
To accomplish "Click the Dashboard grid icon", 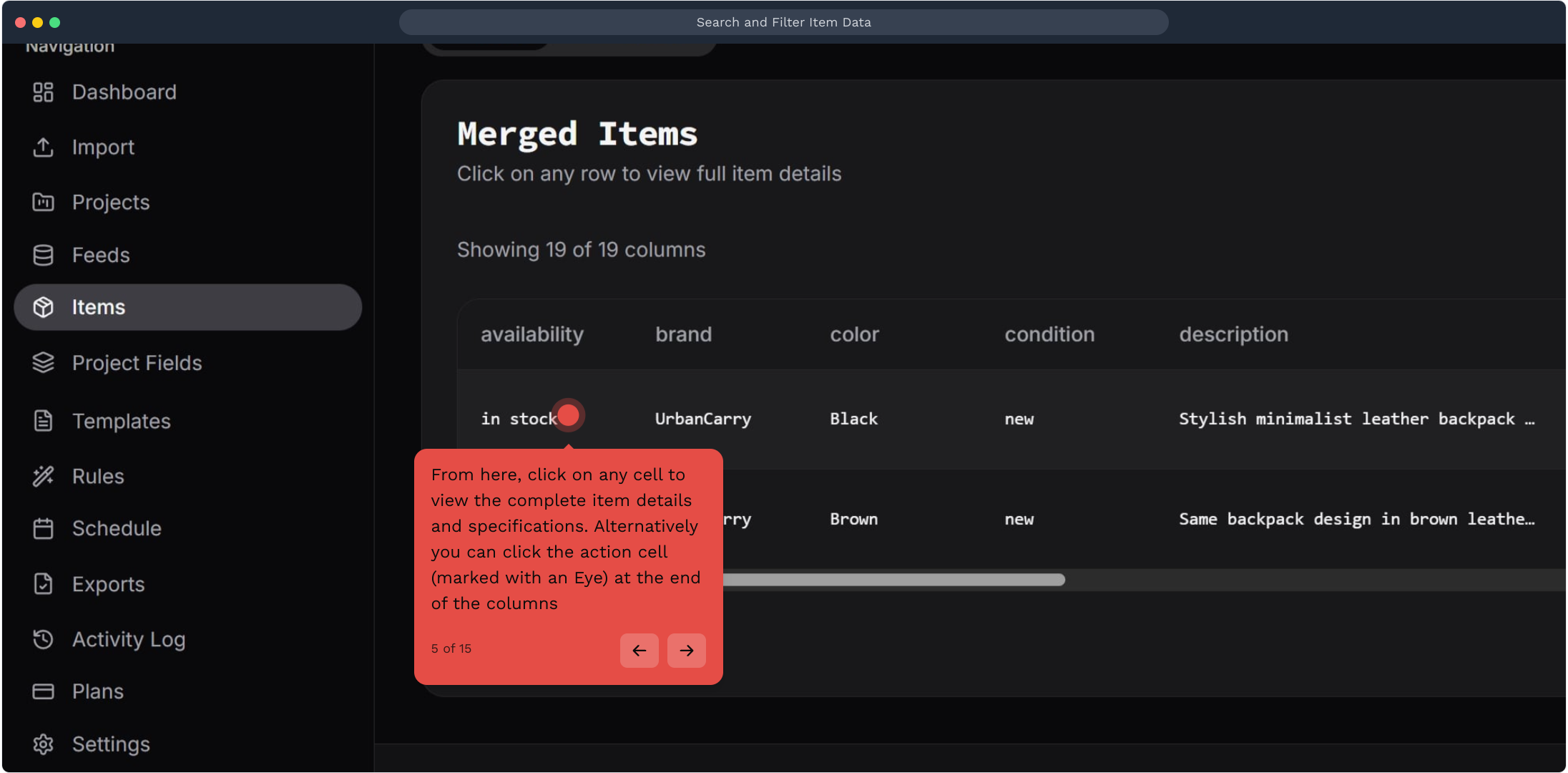I will [43, 92].
